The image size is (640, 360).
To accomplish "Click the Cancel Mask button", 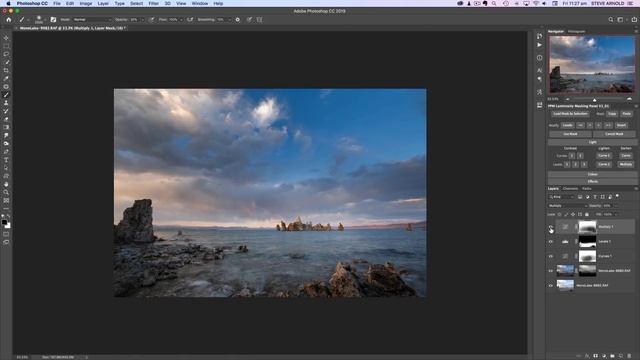I will [x=614, y=134].
